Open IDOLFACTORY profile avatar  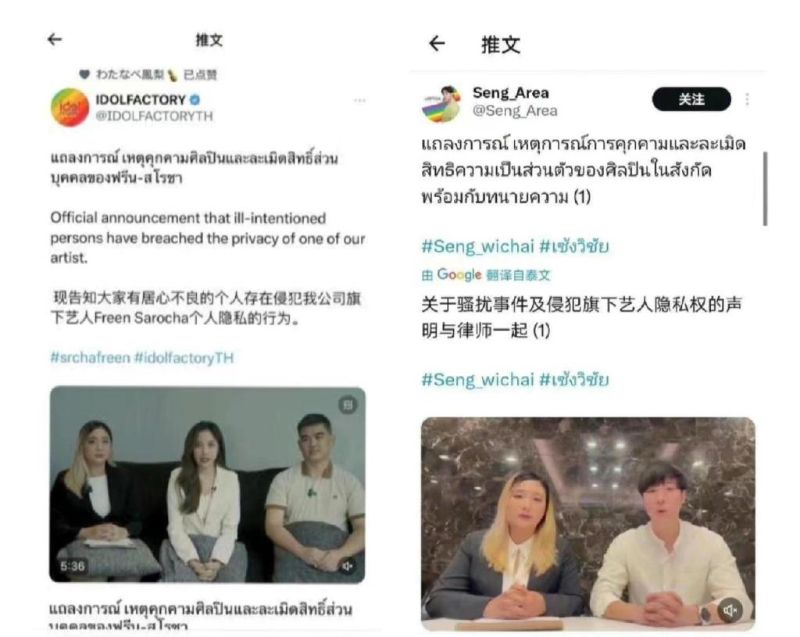(x=70, y=107)
